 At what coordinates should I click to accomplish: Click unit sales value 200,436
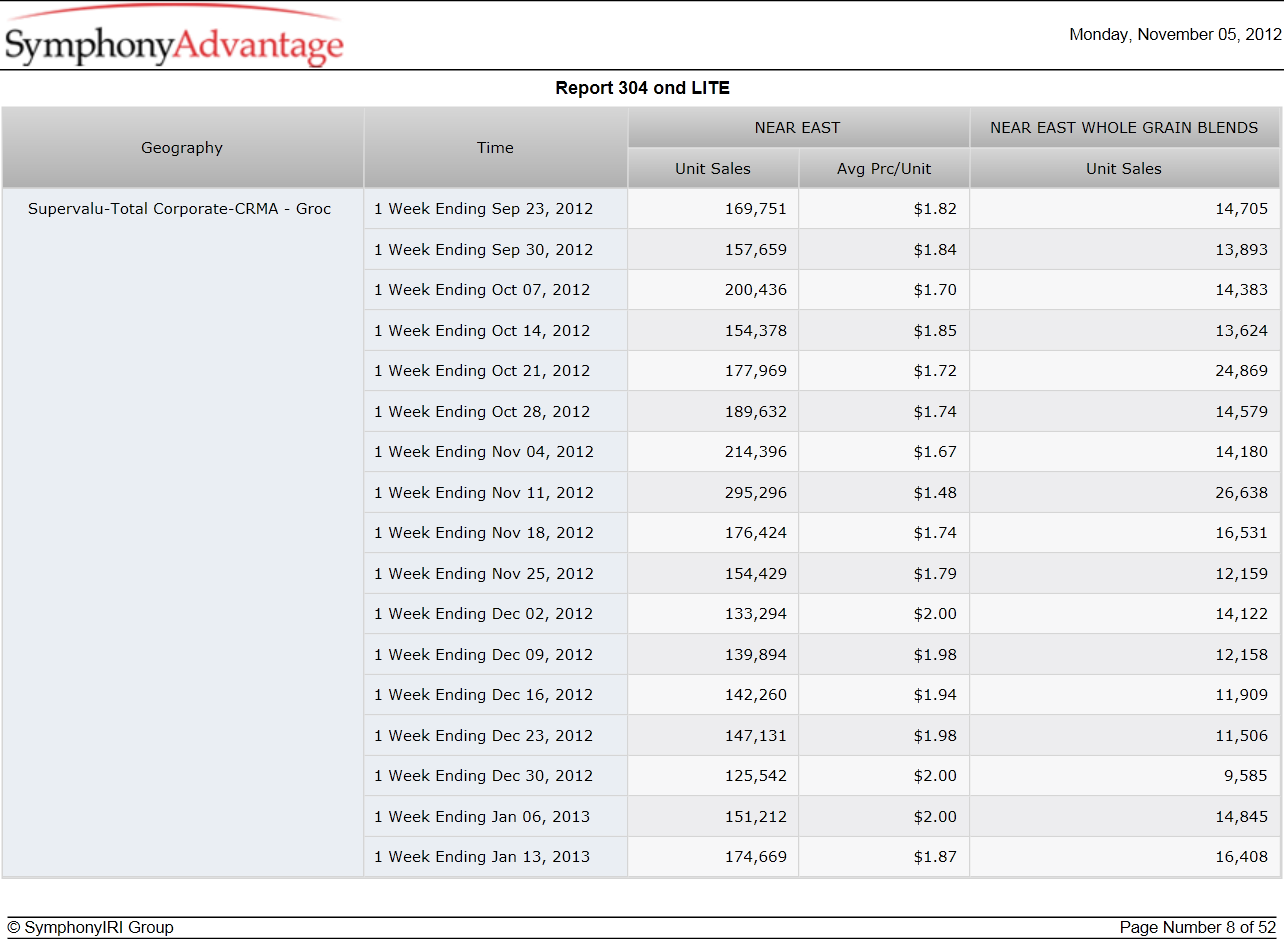click(756, 290)
